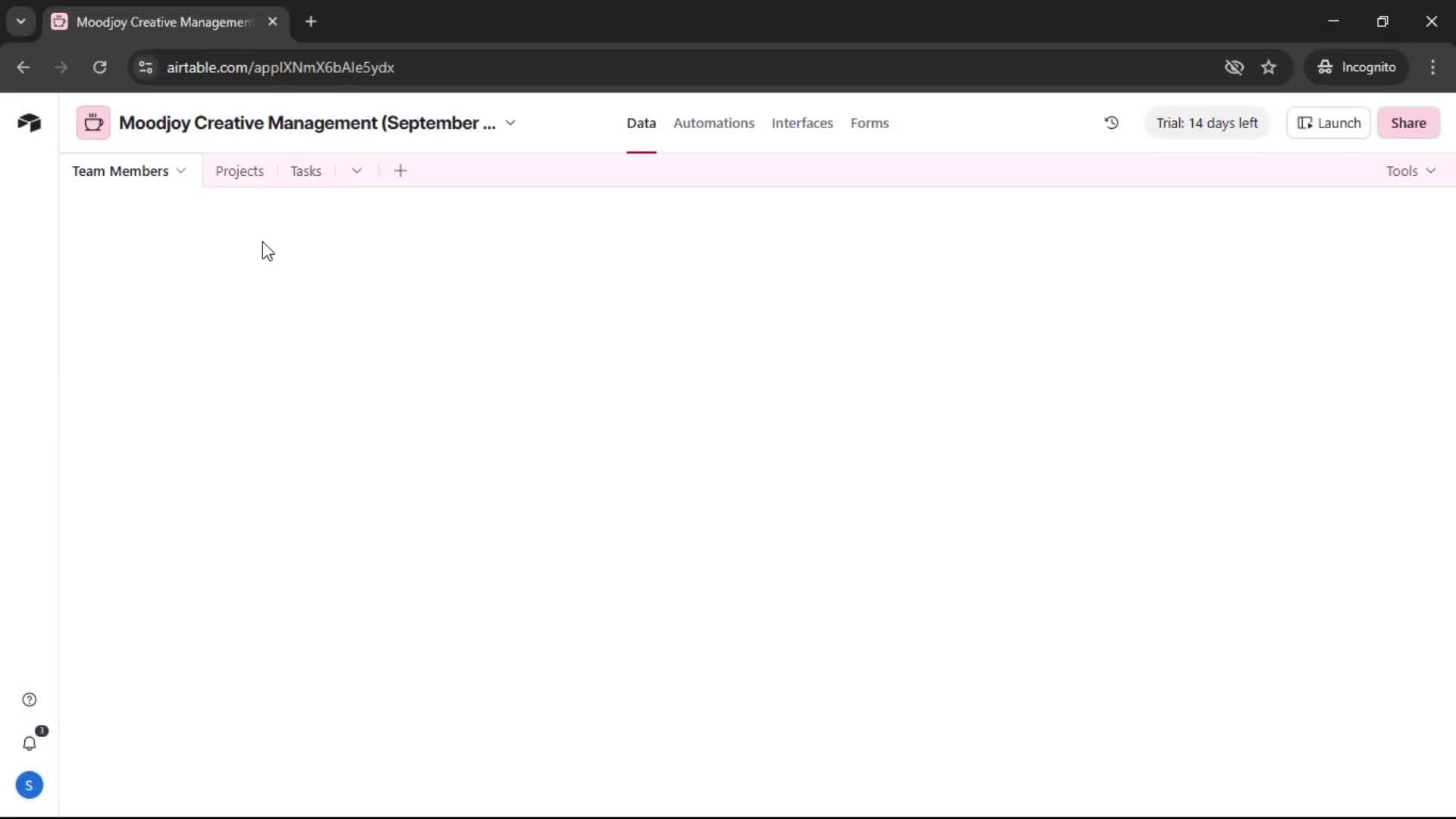The image size is (1456, 819).
Task: Click third-party cookies blocked eye icon
Action: [x=1234, y=67]
